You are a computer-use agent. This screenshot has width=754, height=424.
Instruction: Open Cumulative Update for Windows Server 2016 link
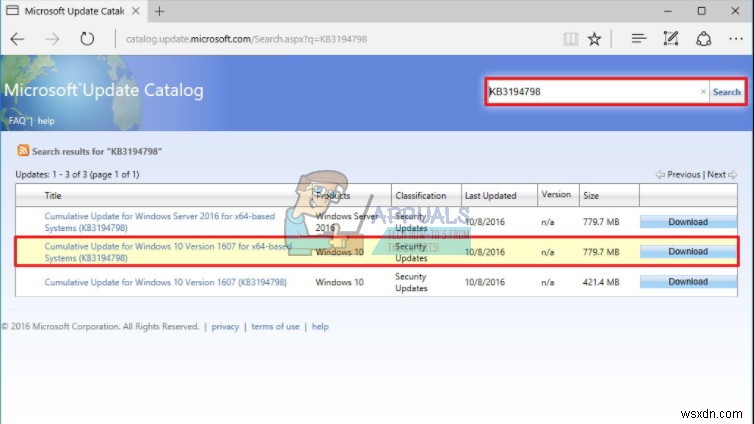[x=160, y=222]
